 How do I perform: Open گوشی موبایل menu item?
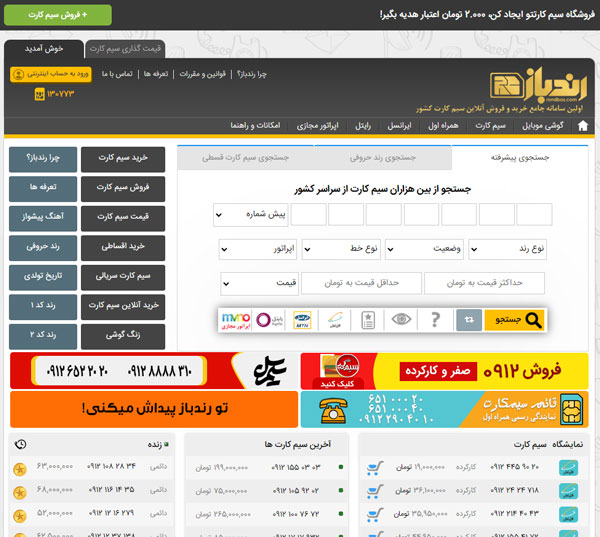543,126
